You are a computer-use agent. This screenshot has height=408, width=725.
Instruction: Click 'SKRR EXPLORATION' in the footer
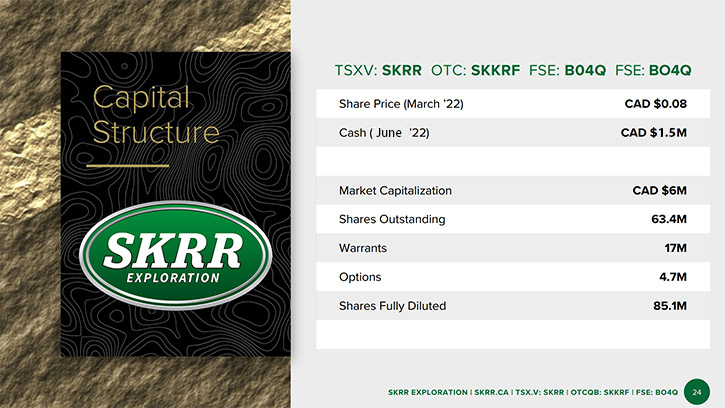coord(428,392)
